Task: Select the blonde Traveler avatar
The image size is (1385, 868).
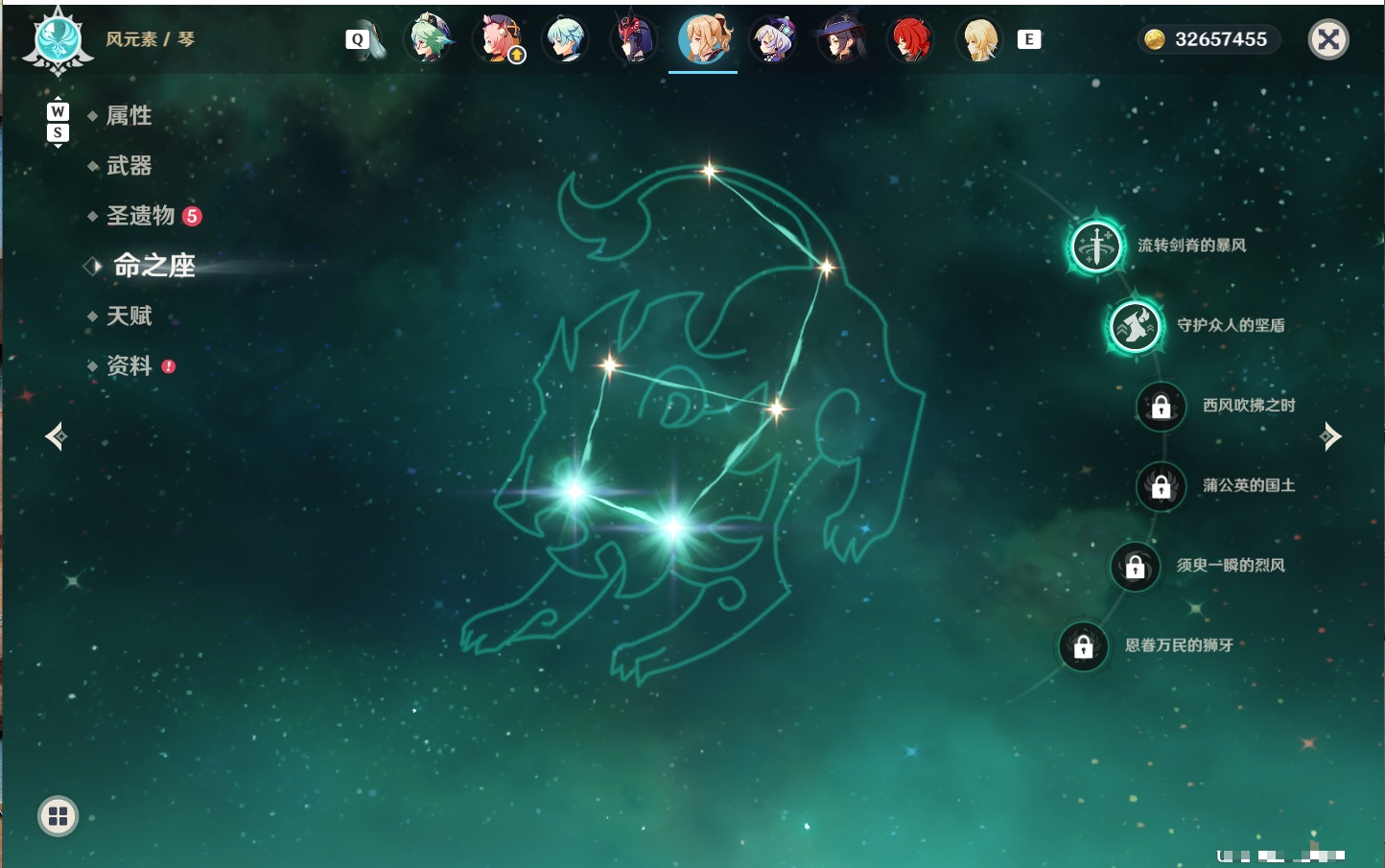Action: [978, 39]
